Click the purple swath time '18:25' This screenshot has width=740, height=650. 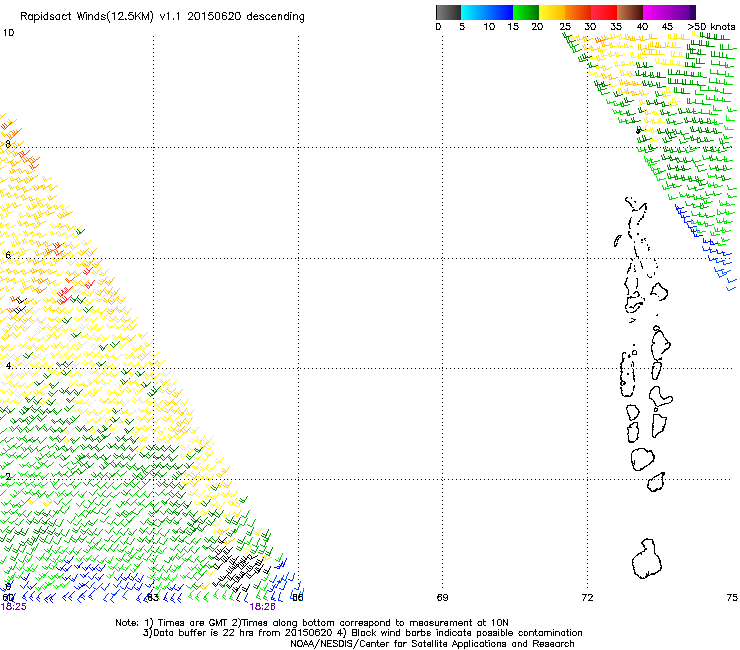coord(14,607)
